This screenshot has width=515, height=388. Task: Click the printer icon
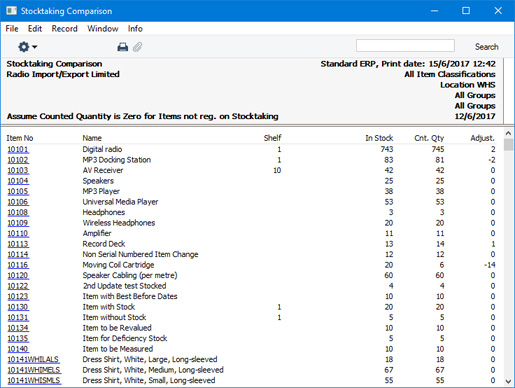coord(123,47)
